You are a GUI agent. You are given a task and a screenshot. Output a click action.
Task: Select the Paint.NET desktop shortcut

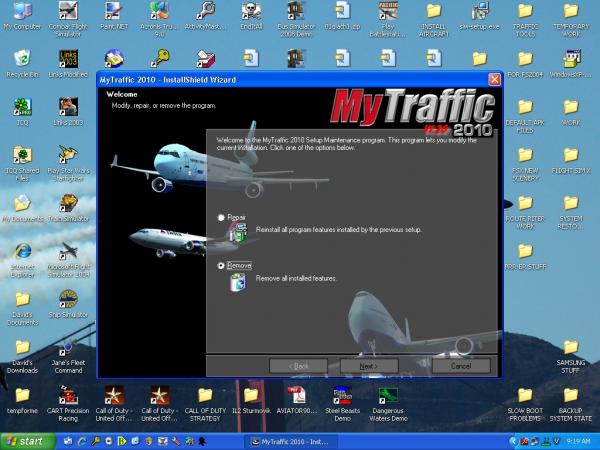114,16
